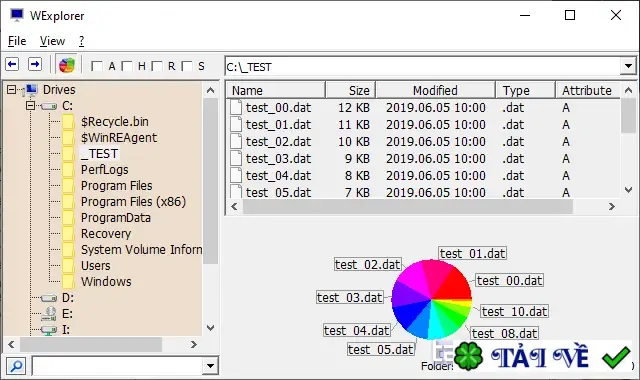640x380 pixels.
Task: Enable the H attribute checkbox
Action: [127, 66]
